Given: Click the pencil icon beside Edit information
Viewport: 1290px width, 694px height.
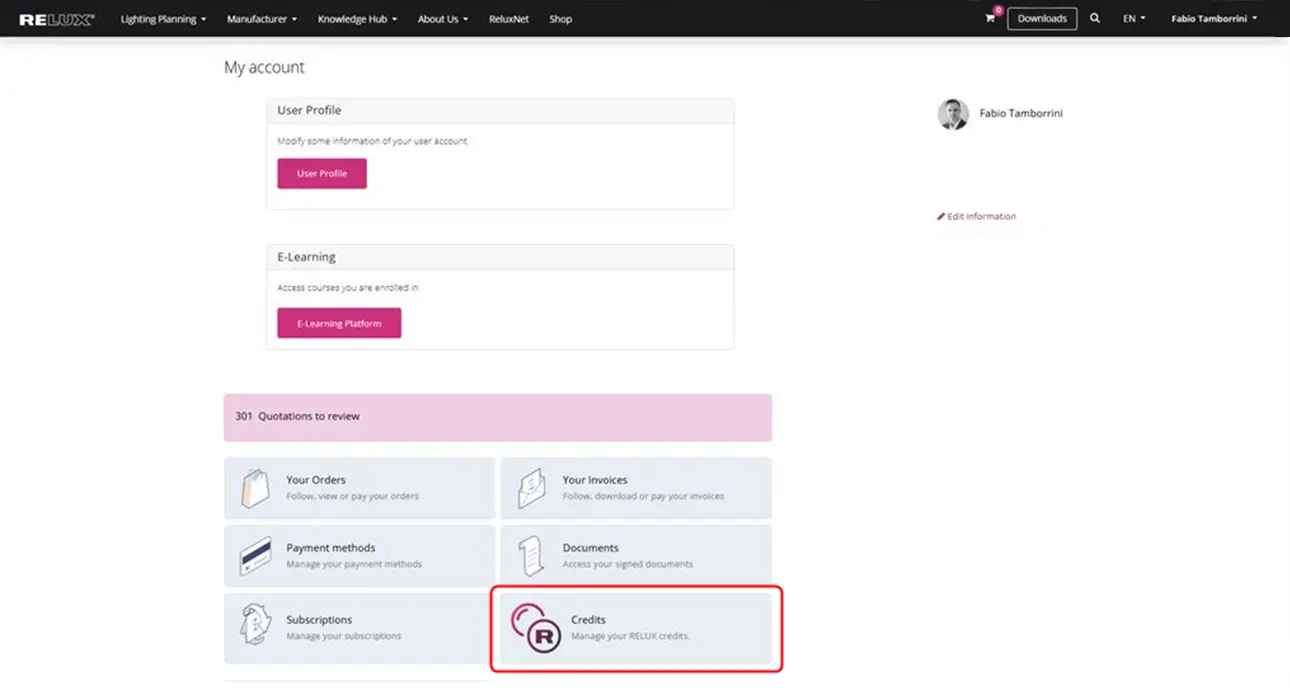Looking at the screenshot, I should [941, 216].
